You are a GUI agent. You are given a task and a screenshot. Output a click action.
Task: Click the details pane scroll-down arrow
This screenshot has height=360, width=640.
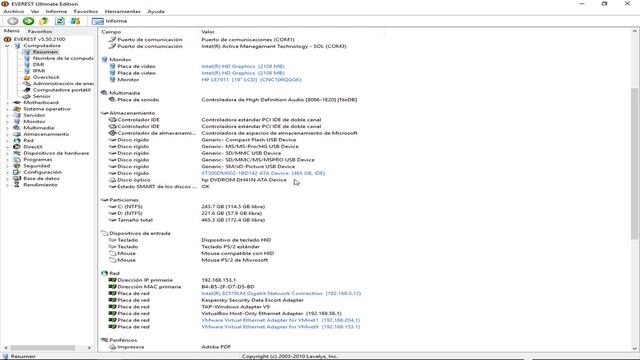point(634,348)
